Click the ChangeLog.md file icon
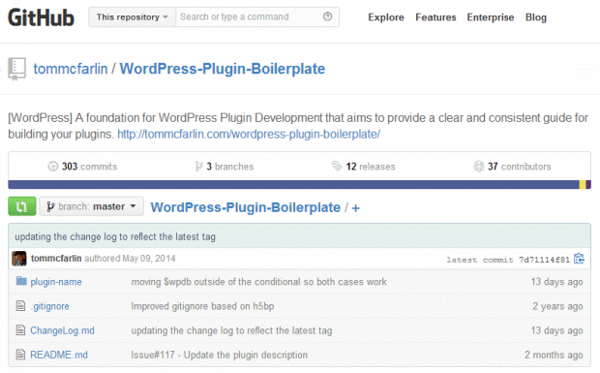 pos(20,330)
